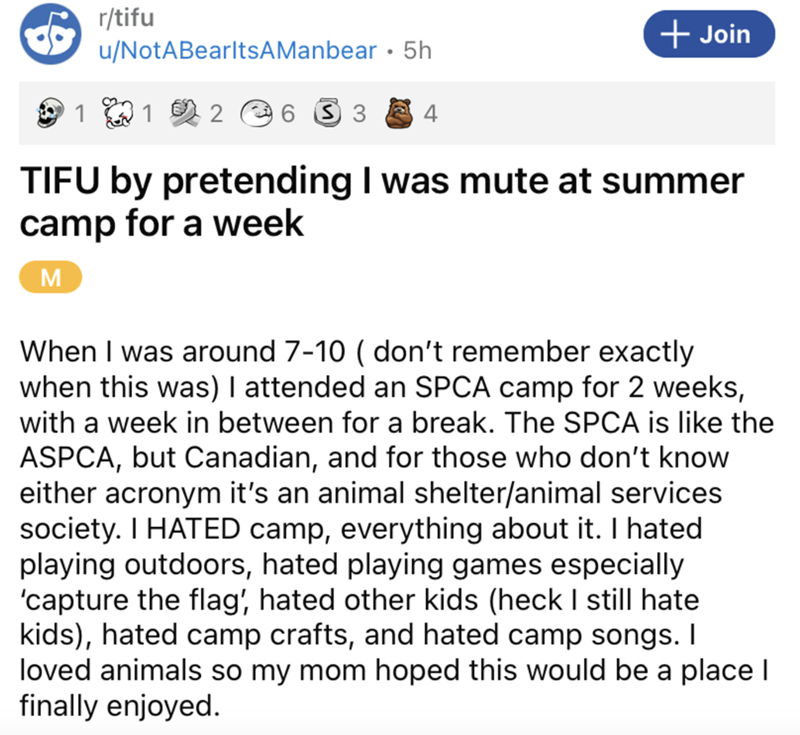Click the handshake award icon
This screenshot has height=735, width=800.
pyautogui.click(x=187, y=113)
